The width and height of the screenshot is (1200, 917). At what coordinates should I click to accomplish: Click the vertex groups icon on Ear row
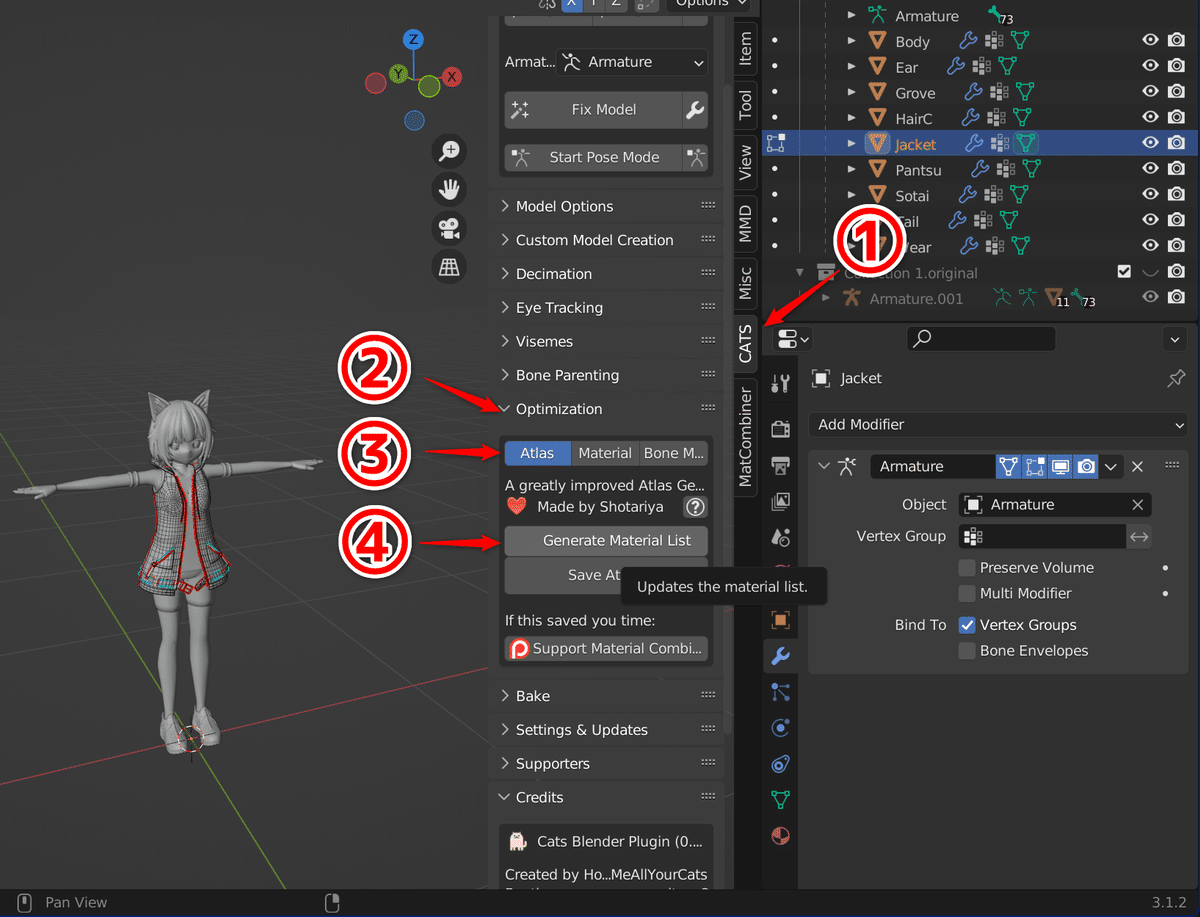(x=981, y=67)
